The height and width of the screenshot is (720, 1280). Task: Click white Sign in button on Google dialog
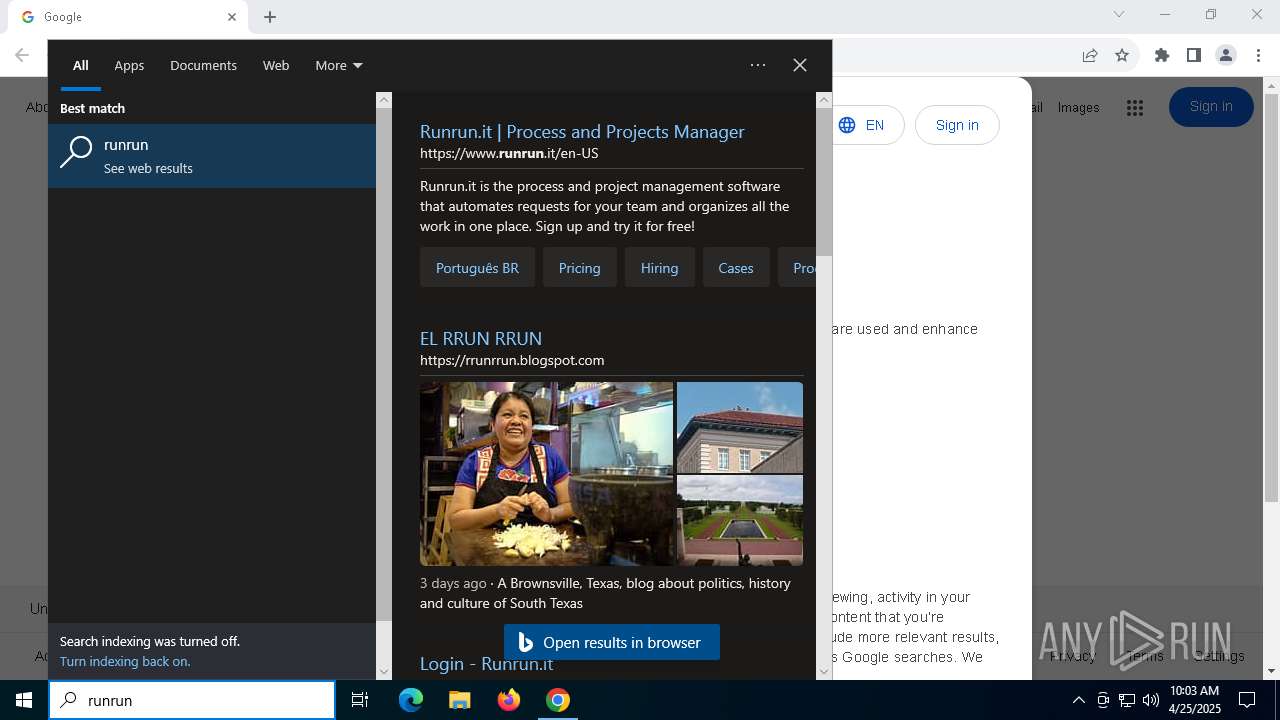pos(957,125)
